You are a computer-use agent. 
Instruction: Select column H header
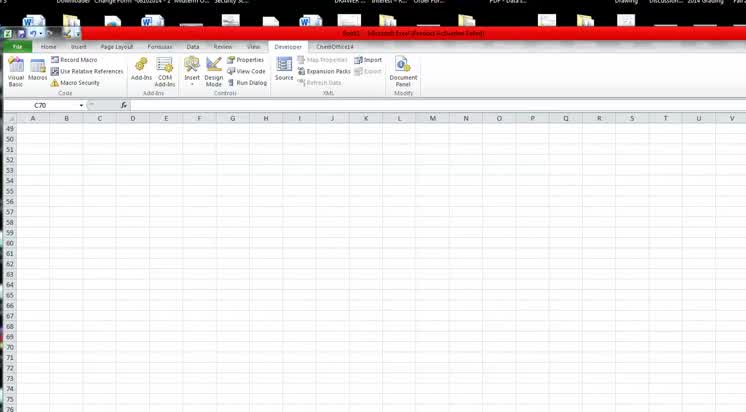(266, 118)
